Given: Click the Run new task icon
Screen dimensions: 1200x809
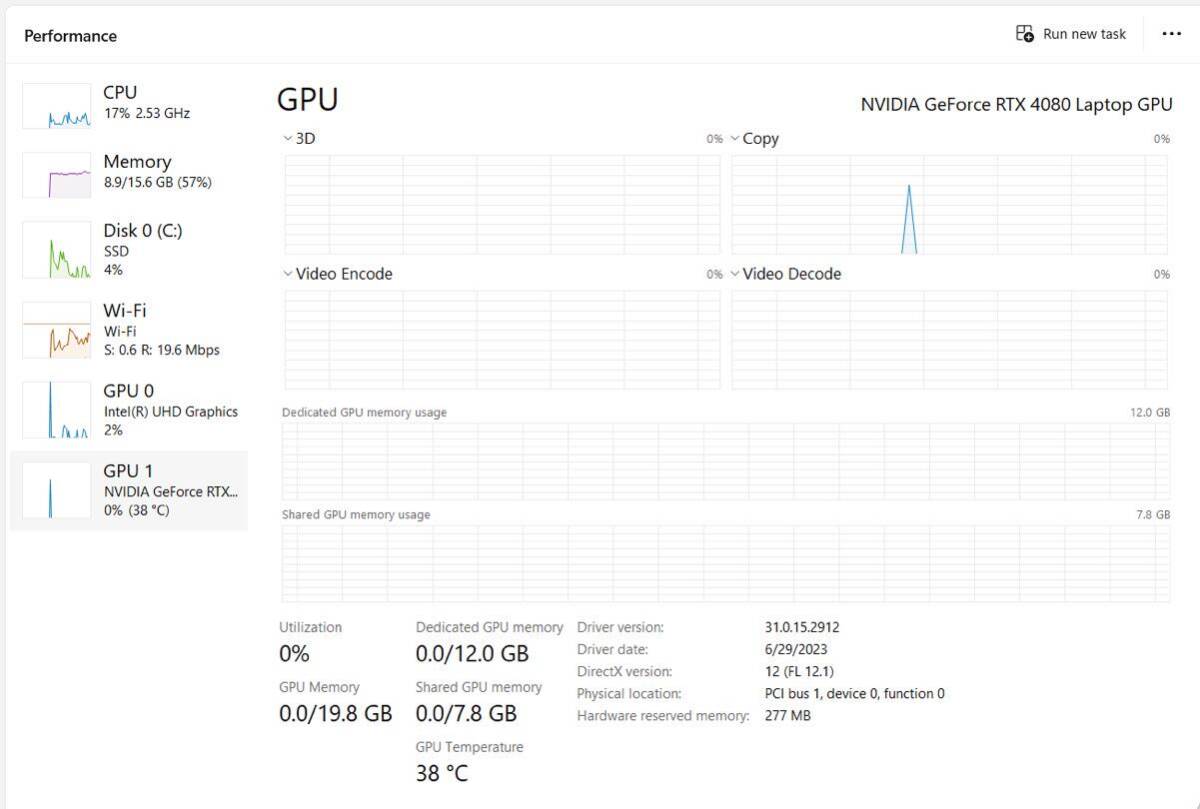Looking at the screenshot, I should pyautogui.click(x=1025, y=34).
